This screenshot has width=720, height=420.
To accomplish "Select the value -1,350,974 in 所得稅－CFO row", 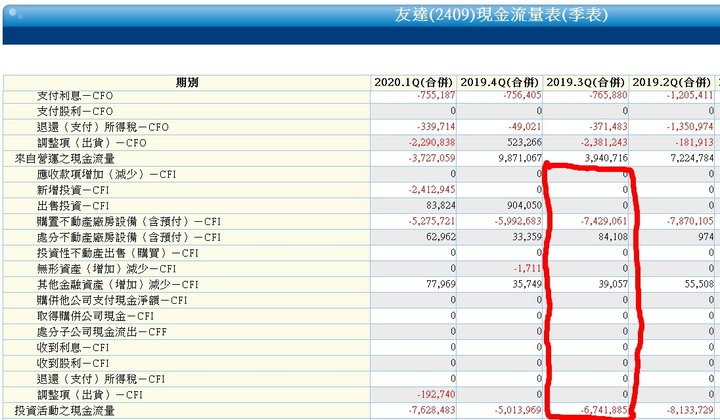I will tap(690, 127).
